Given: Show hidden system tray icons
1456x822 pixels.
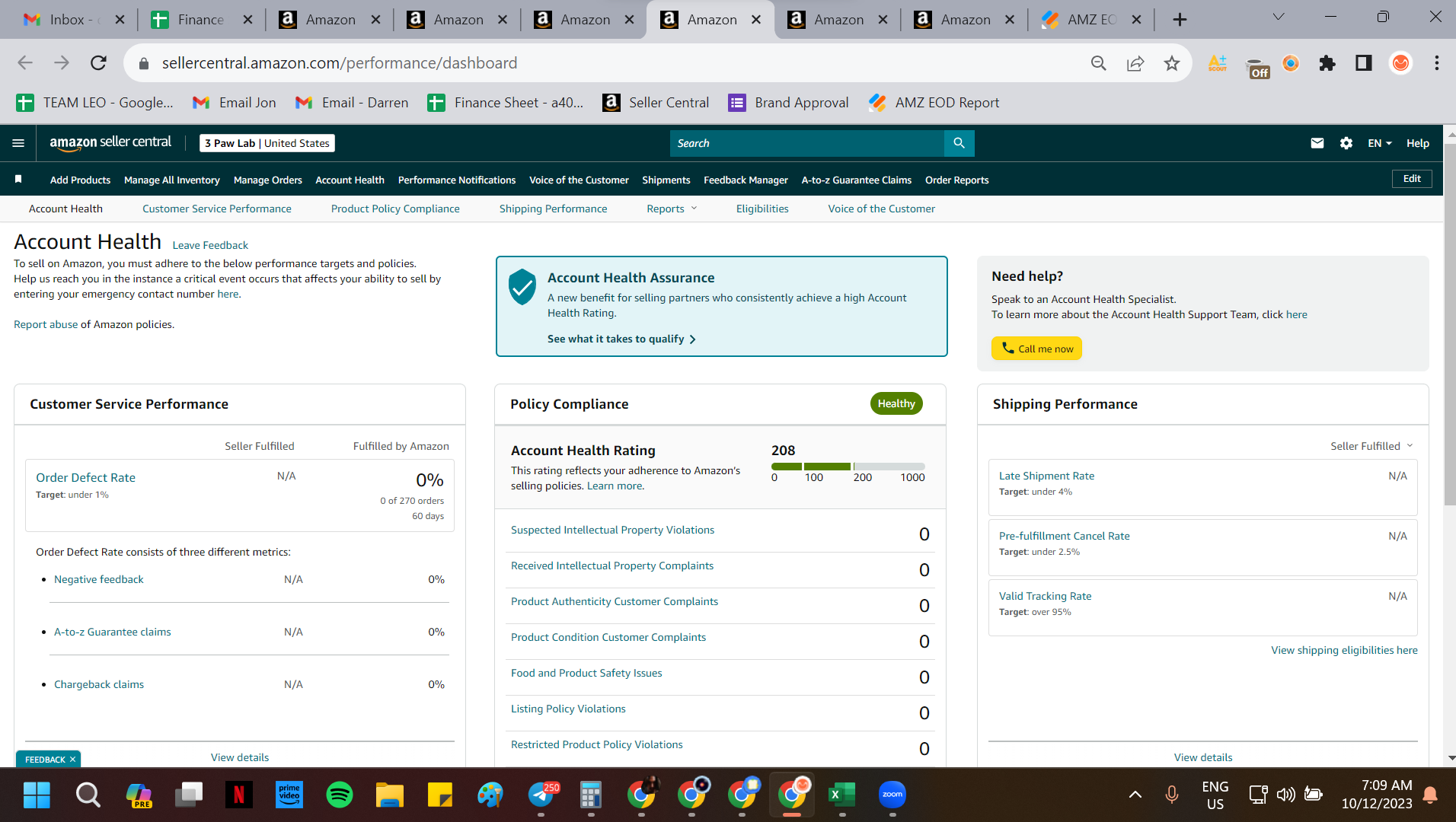Looking at the screenshot, I should tap(1135, 795).
